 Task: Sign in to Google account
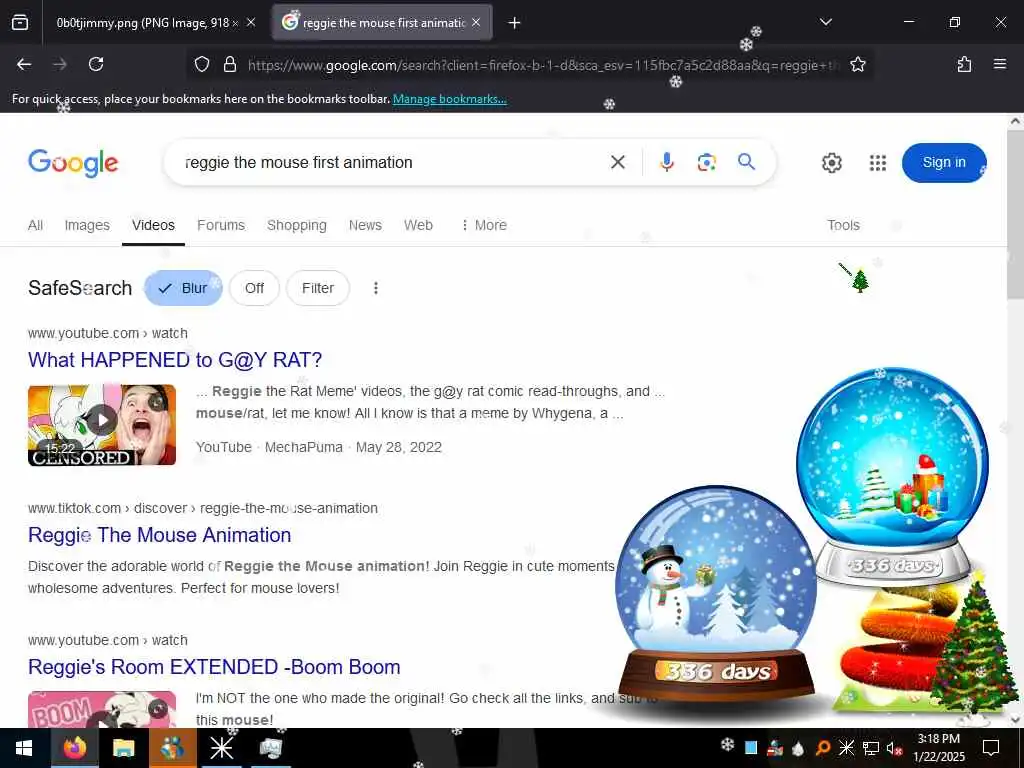(944, 163)
